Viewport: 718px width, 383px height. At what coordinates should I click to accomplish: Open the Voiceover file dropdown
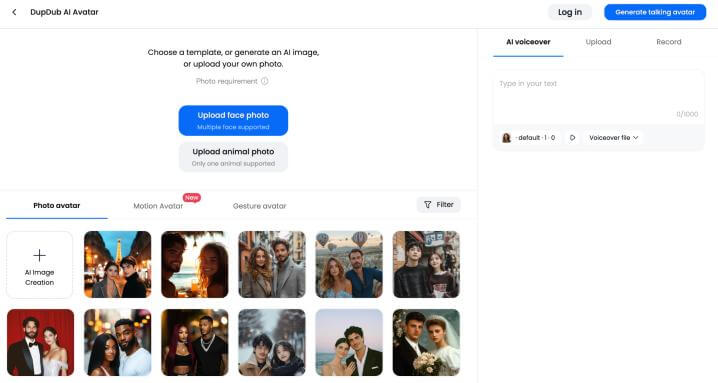point(613,137)
